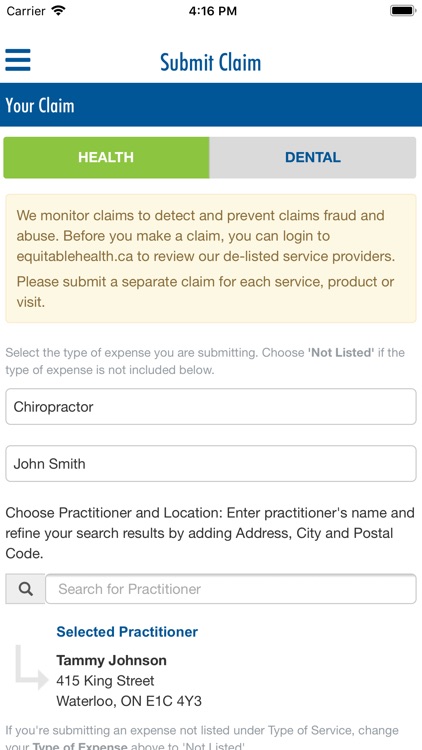Tap the battery icon in status bar
The image size is (422, 750).
tap(402, 11)
